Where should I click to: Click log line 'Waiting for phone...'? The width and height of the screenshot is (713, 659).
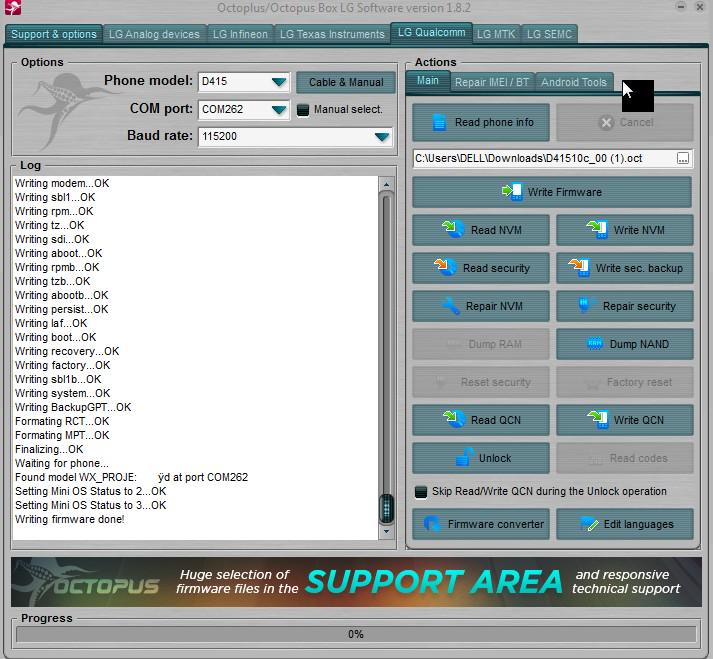coord(61,463)
